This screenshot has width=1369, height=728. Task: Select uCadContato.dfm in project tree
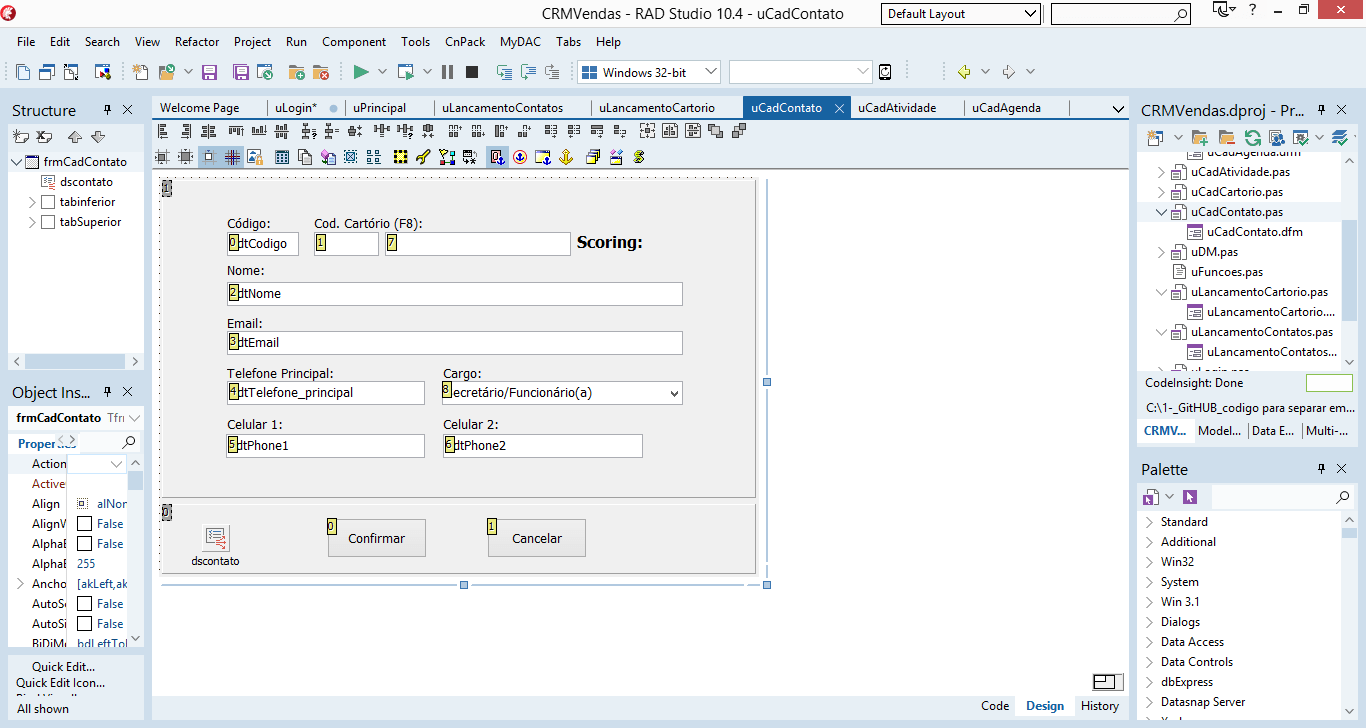coord(1254,232)
